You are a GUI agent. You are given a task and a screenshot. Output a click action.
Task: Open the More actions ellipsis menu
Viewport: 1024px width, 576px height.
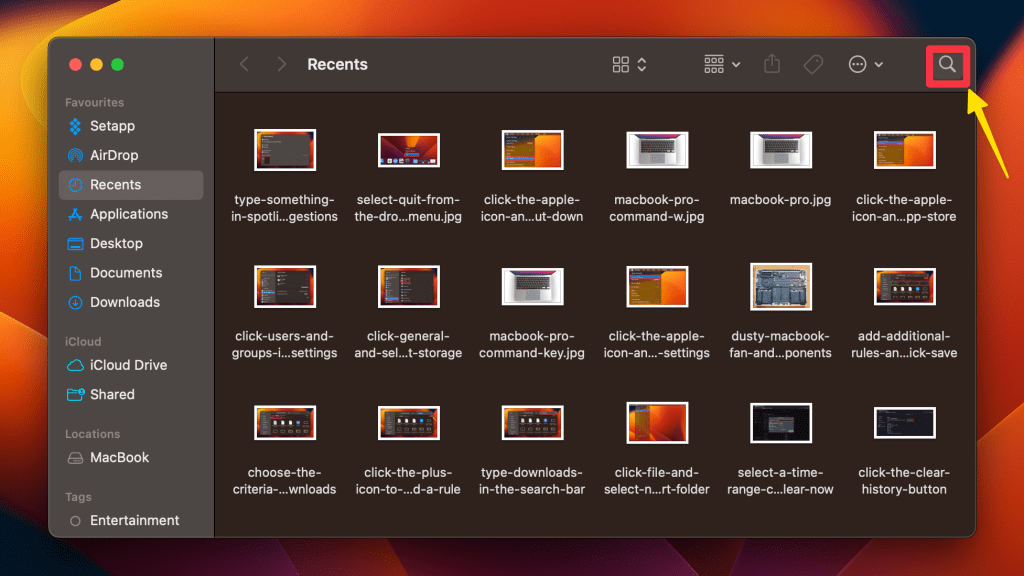(x=865, y=64)
